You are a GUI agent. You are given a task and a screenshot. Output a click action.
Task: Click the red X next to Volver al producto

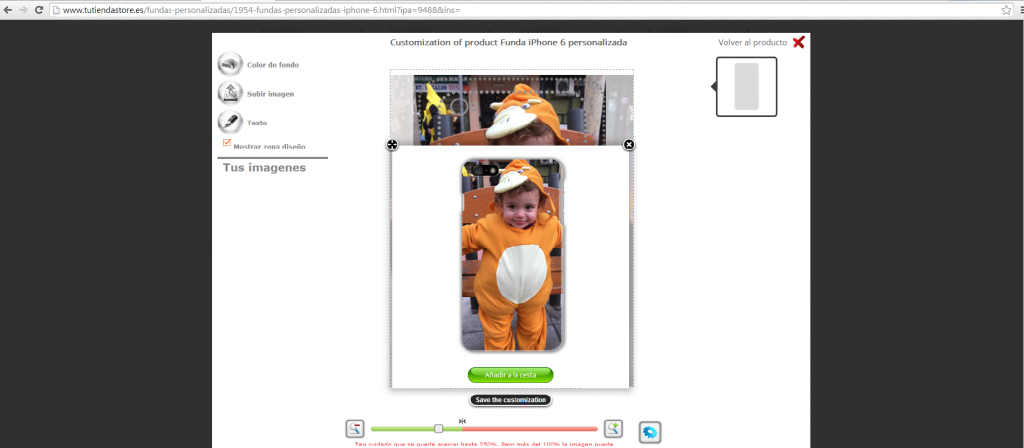click(798, 43)
